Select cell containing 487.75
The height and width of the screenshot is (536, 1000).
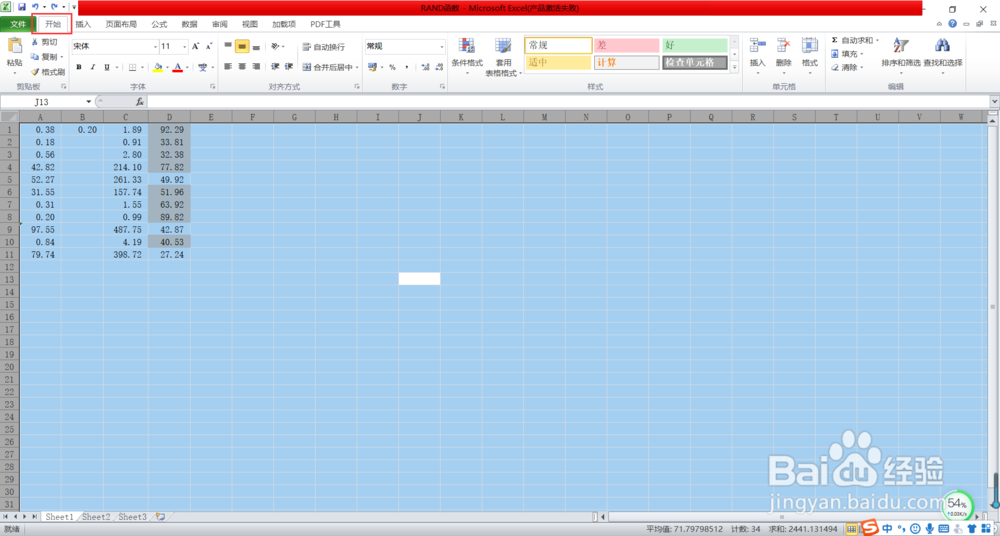click(126, 229)
